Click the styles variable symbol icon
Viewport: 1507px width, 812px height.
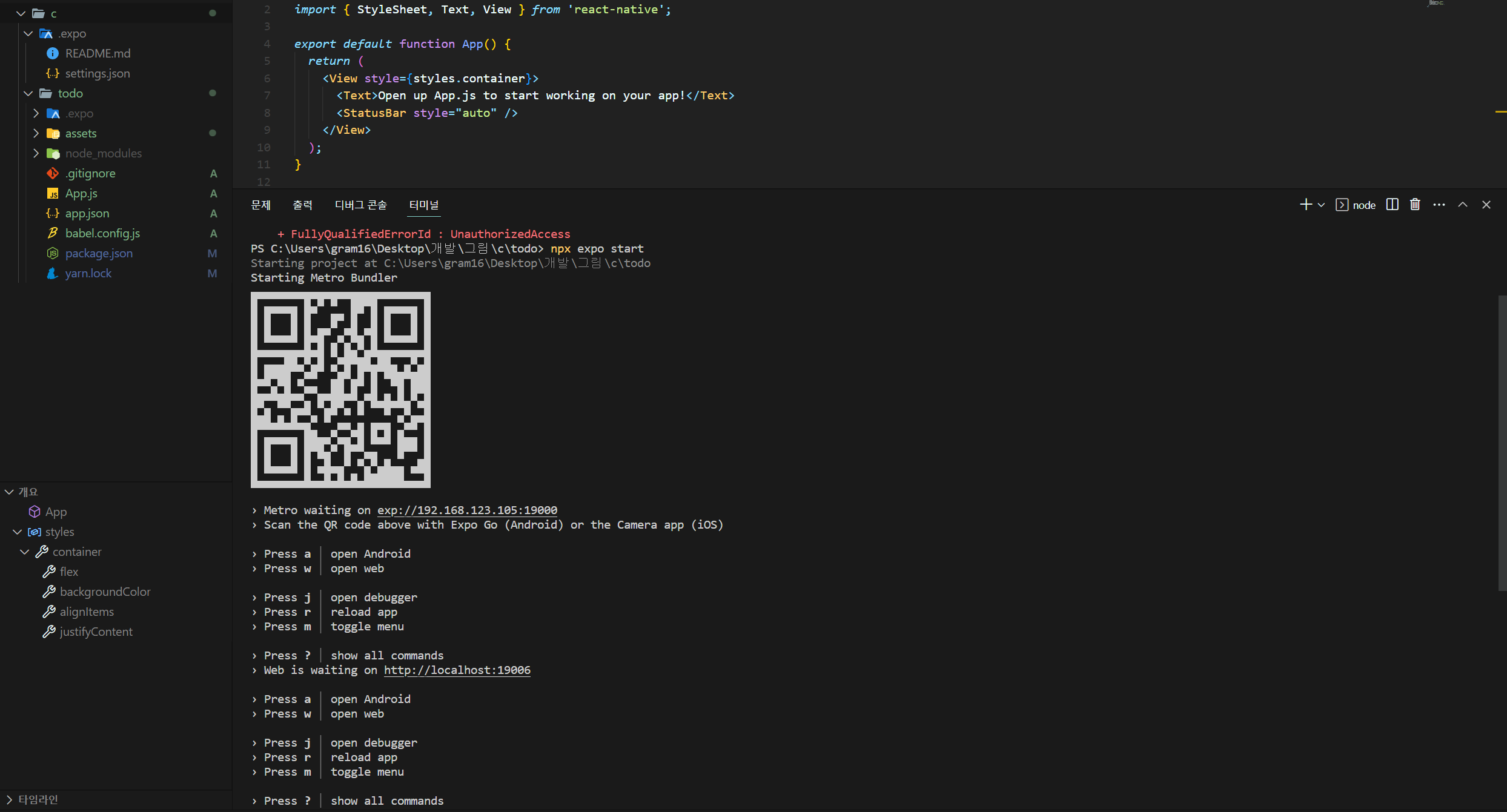pos(35,532)
